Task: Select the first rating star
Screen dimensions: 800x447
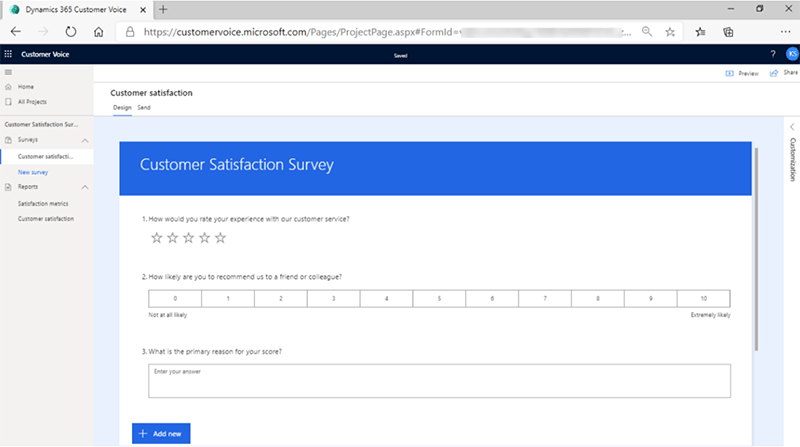Action: [x=157, y=238]
